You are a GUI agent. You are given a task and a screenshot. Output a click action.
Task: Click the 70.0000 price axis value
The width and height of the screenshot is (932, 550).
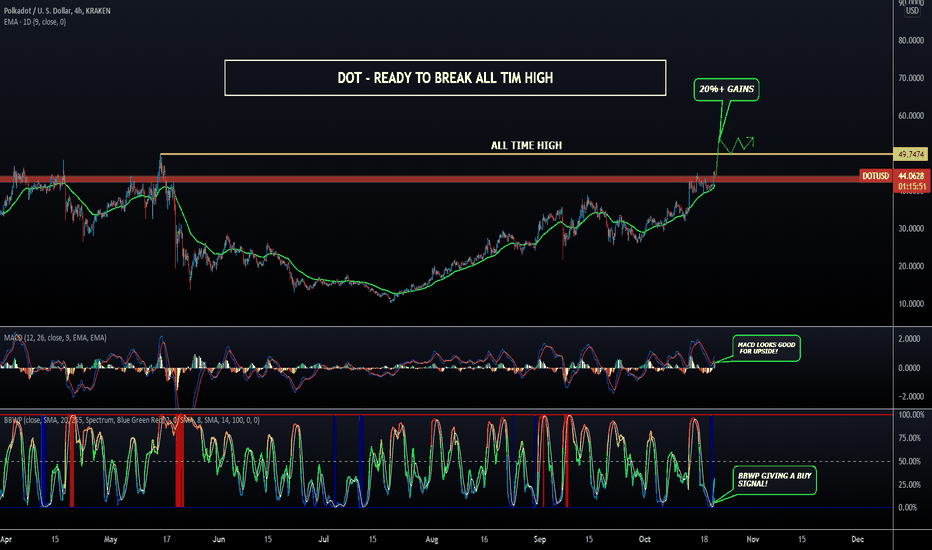click(911, 78)
